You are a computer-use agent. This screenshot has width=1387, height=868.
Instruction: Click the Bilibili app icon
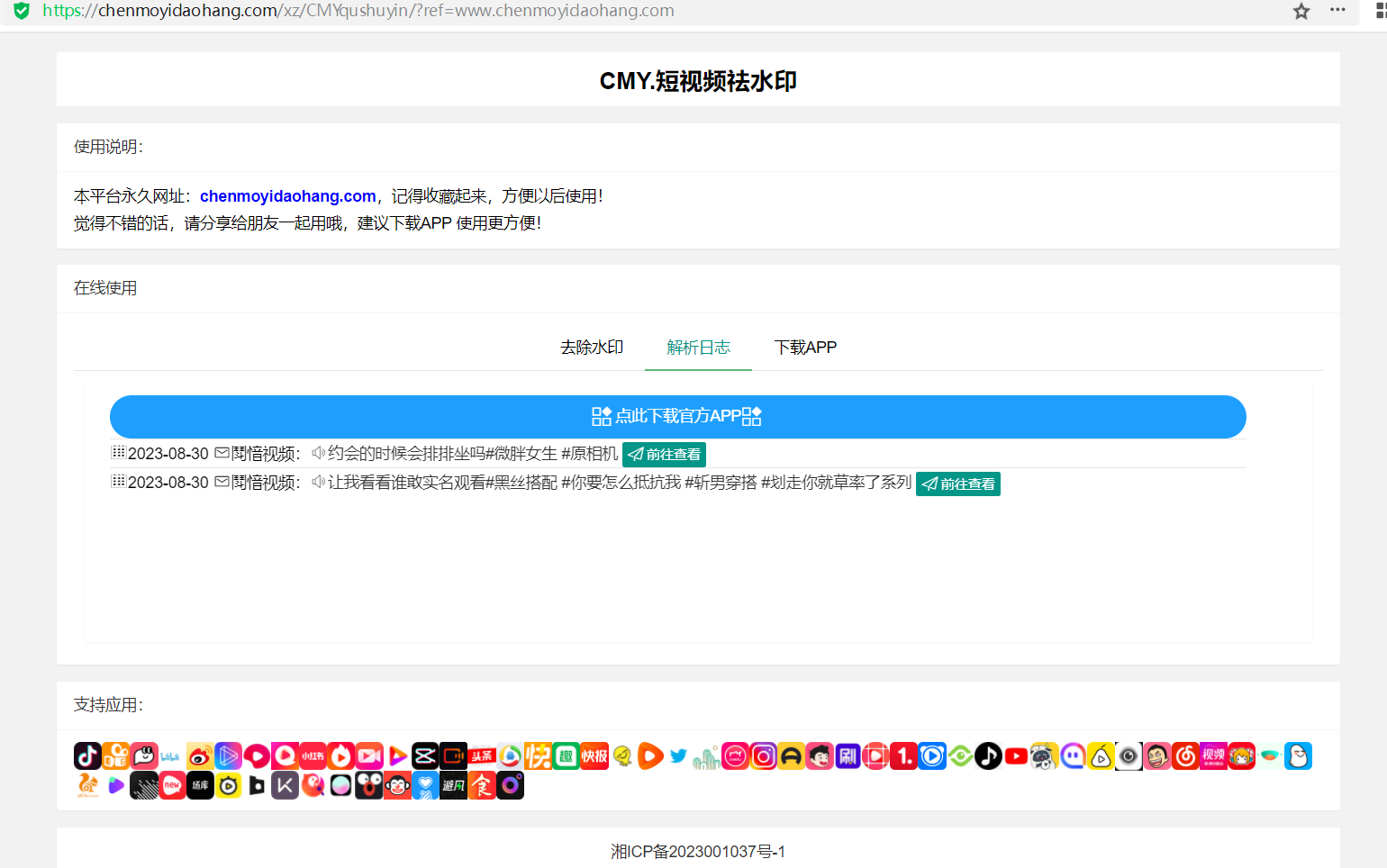[x=171, y=756]
